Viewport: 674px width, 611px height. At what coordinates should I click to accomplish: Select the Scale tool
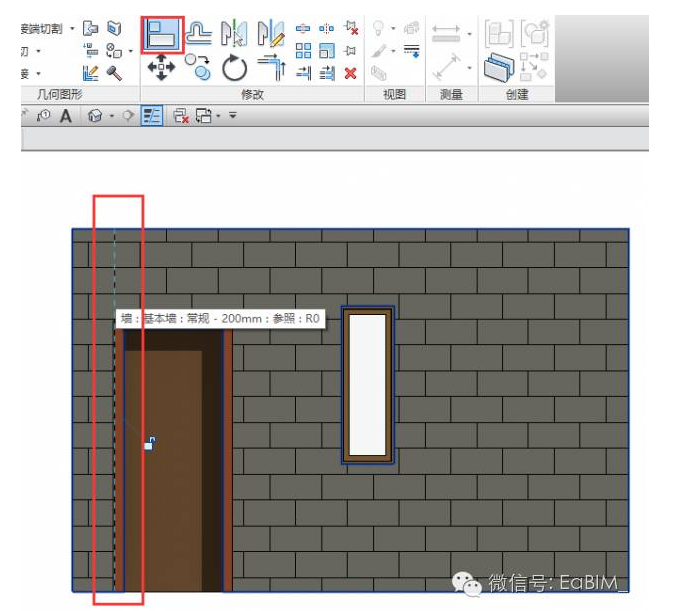pos(327,51)
